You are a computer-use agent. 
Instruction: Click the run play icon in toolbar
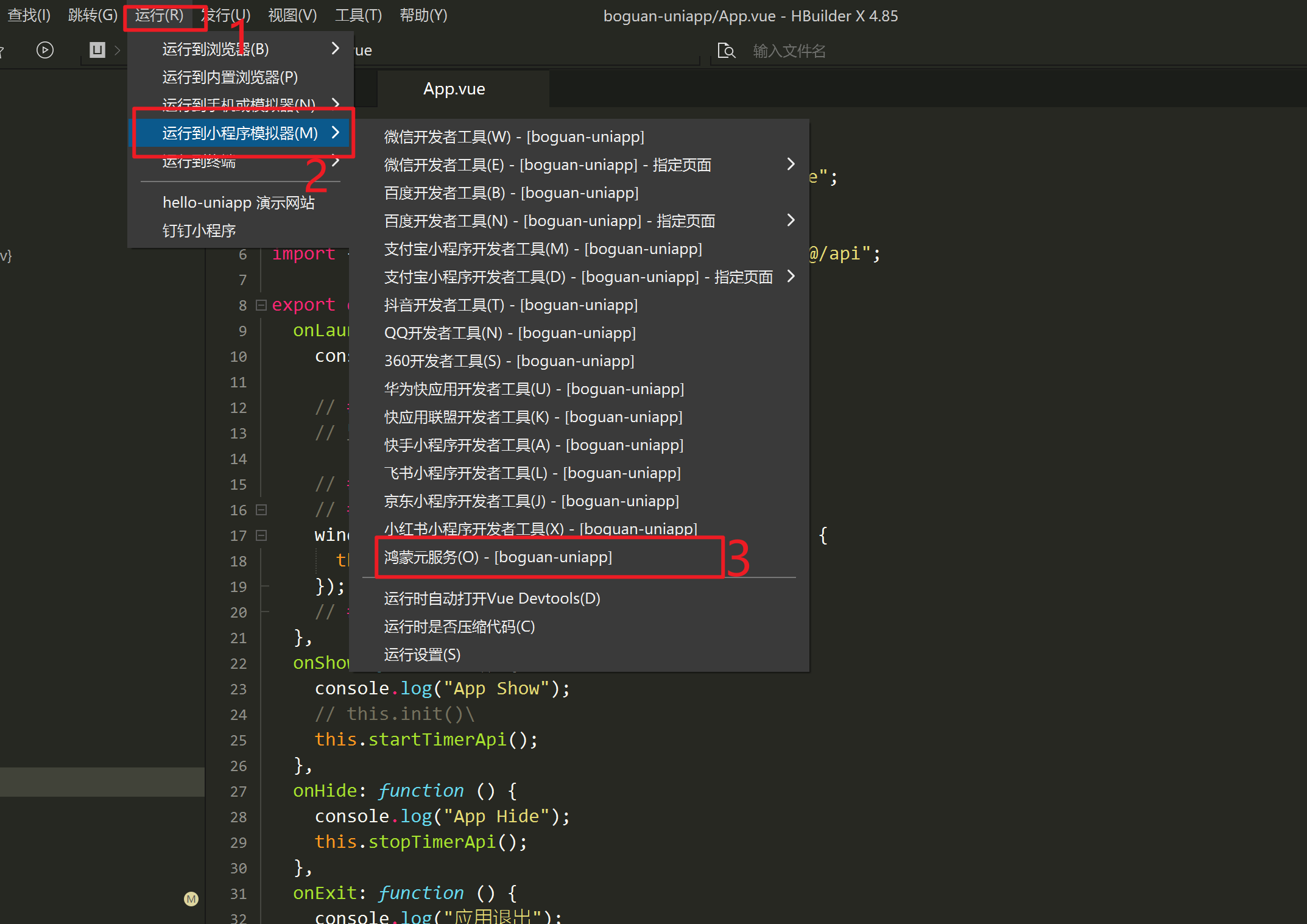pos(45,50)
